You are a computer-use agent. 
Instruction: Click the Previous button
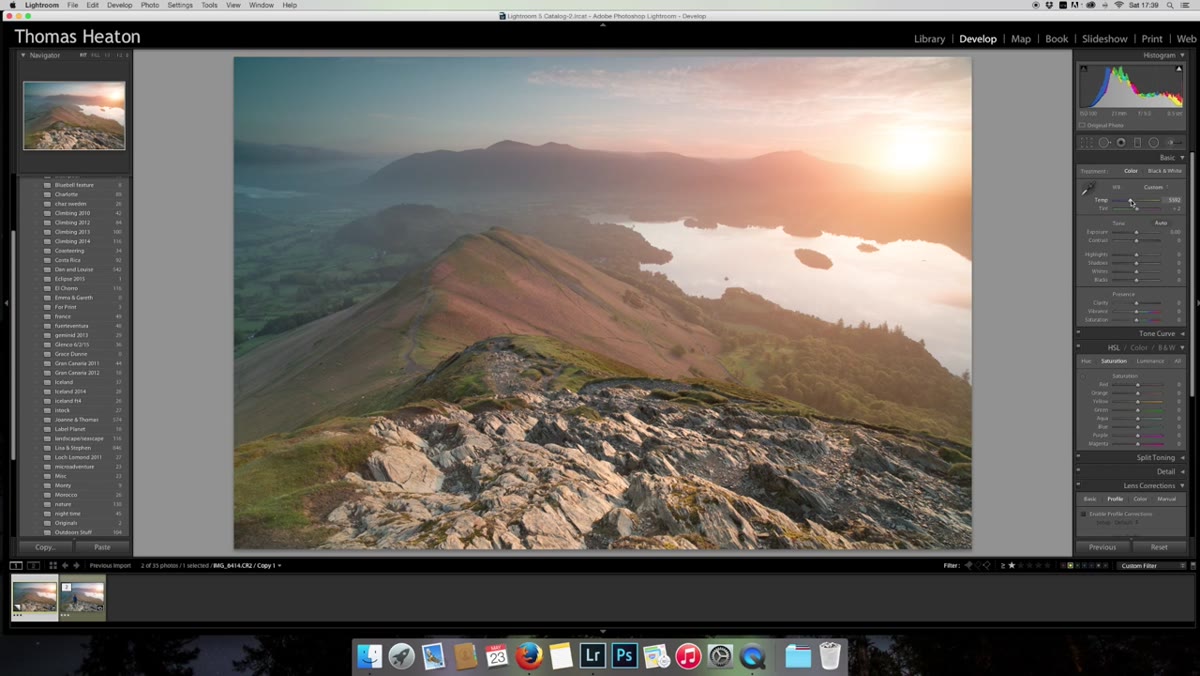point(1103,547)
